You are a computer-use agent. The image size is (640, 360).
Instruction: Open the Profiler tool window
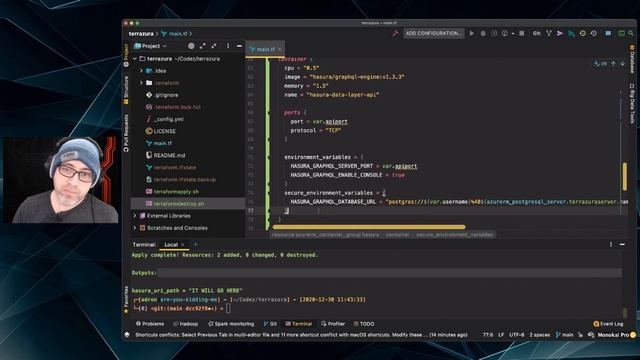(333, 324)
